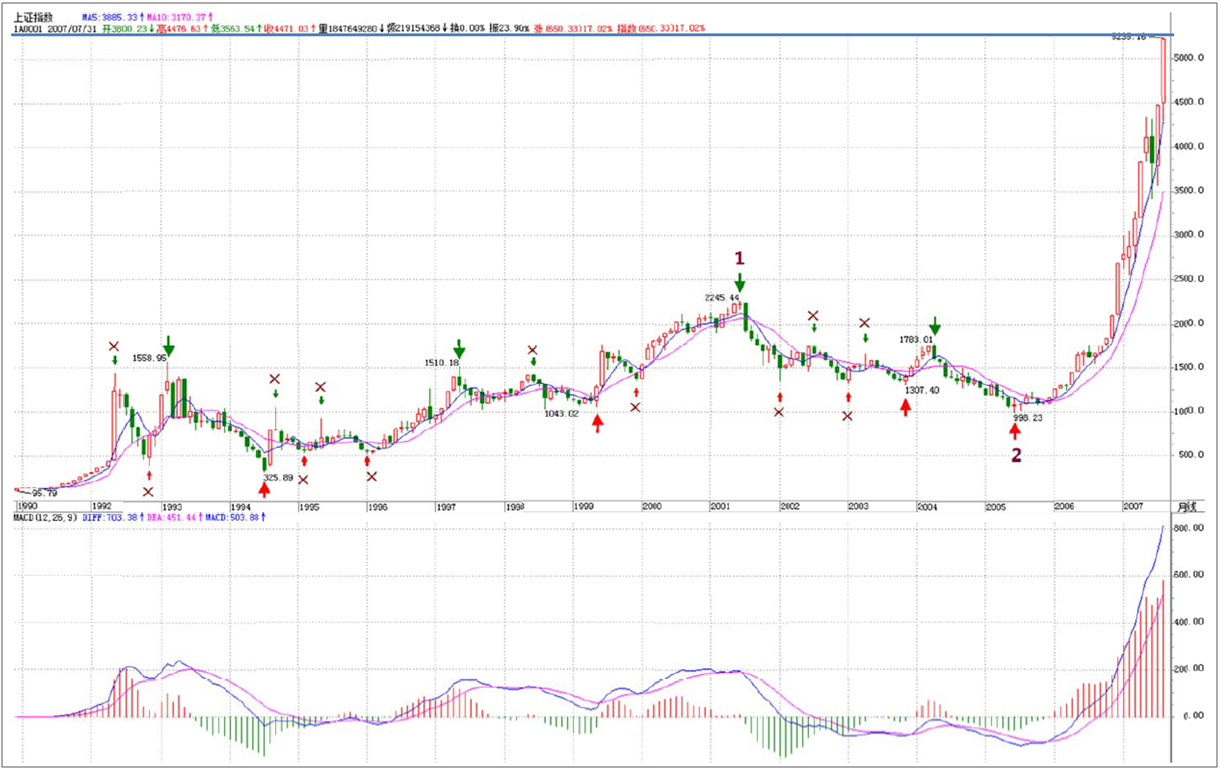This screenshot has height=770, width=1220.
Task: Click the 95.79 low price label
Action: (x=42, y=494)
